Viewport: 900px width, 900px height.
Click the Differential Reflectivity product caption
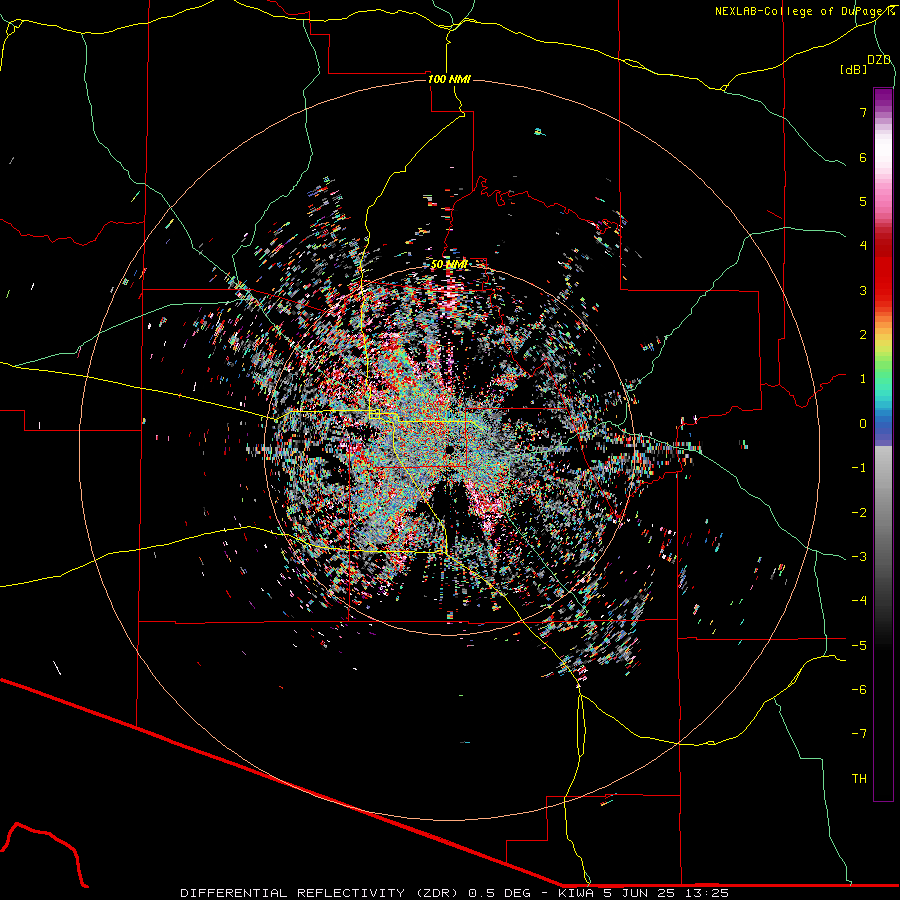pyautogui.click(x=455, y=893)
